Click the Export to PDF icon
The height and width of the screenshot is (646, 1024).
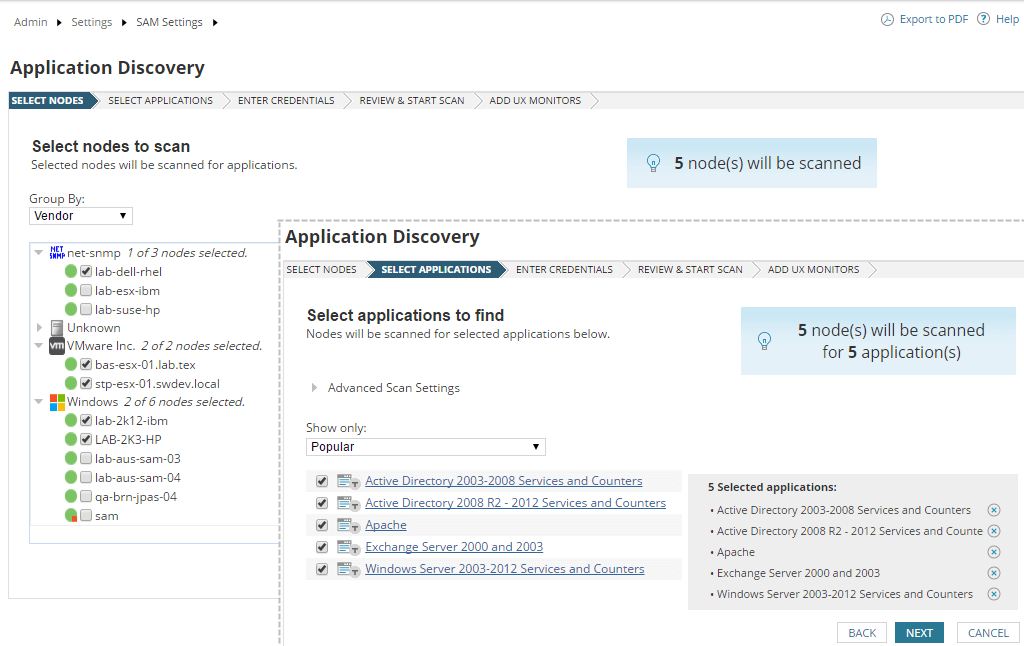coord(887,20)
